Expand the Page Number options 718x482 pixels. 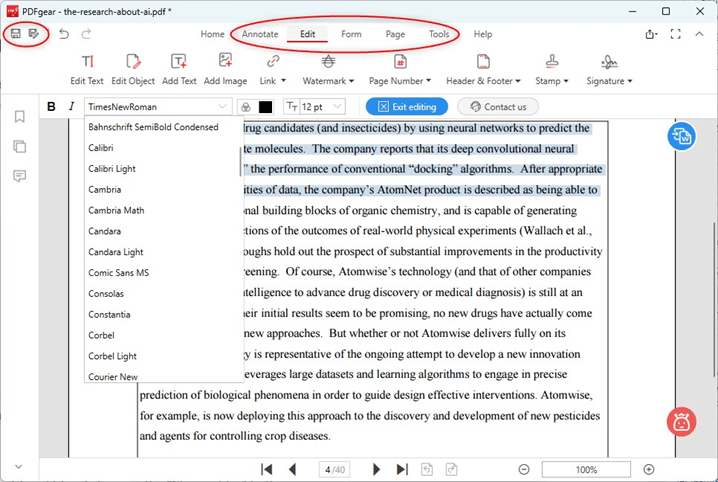pyautogui.click(x=400, y=69)
